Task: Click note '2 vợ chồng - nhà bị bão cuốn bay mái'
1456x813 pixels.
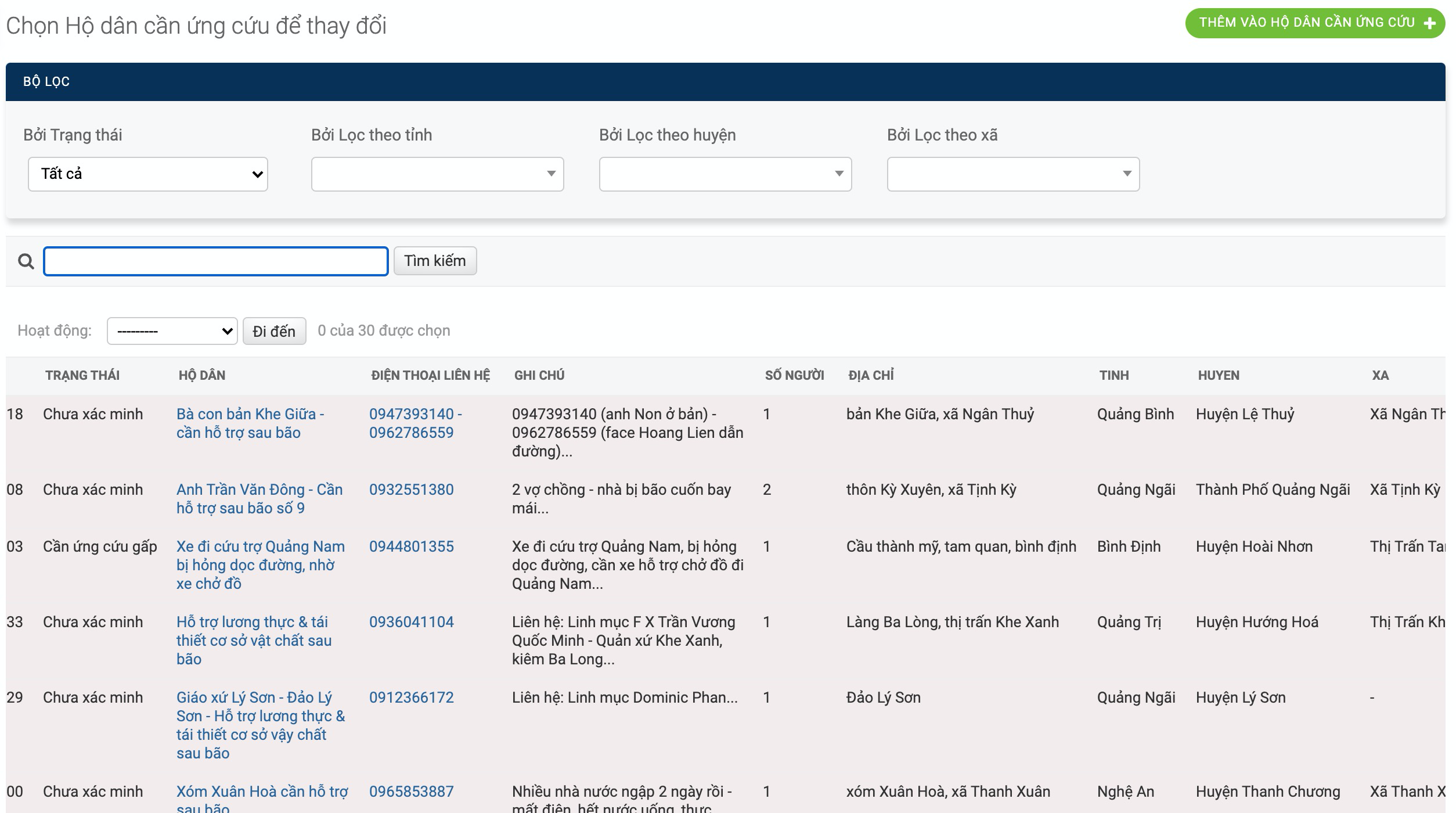Action: click(621, 499)
